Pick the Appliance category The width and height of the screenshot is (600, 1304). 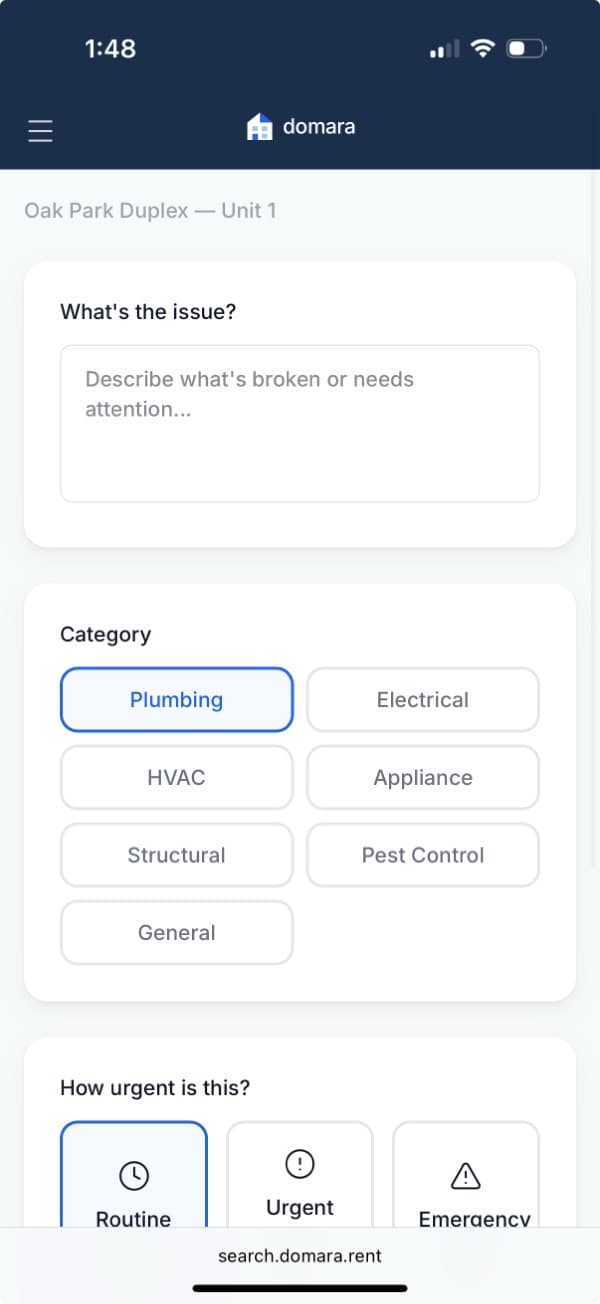click(x=422, y=777)
